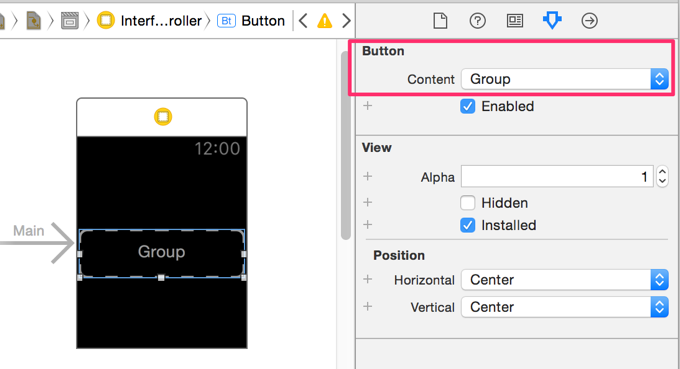Go to previous issue with left chevron

tap(303, 20)
